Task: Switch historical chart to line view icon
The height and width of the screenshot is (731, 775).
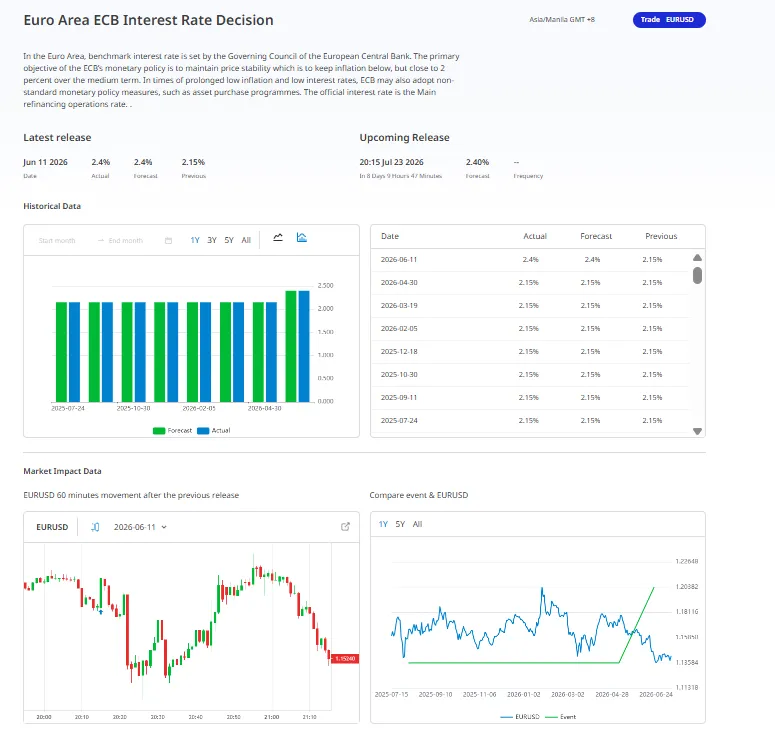Action: 278,238
